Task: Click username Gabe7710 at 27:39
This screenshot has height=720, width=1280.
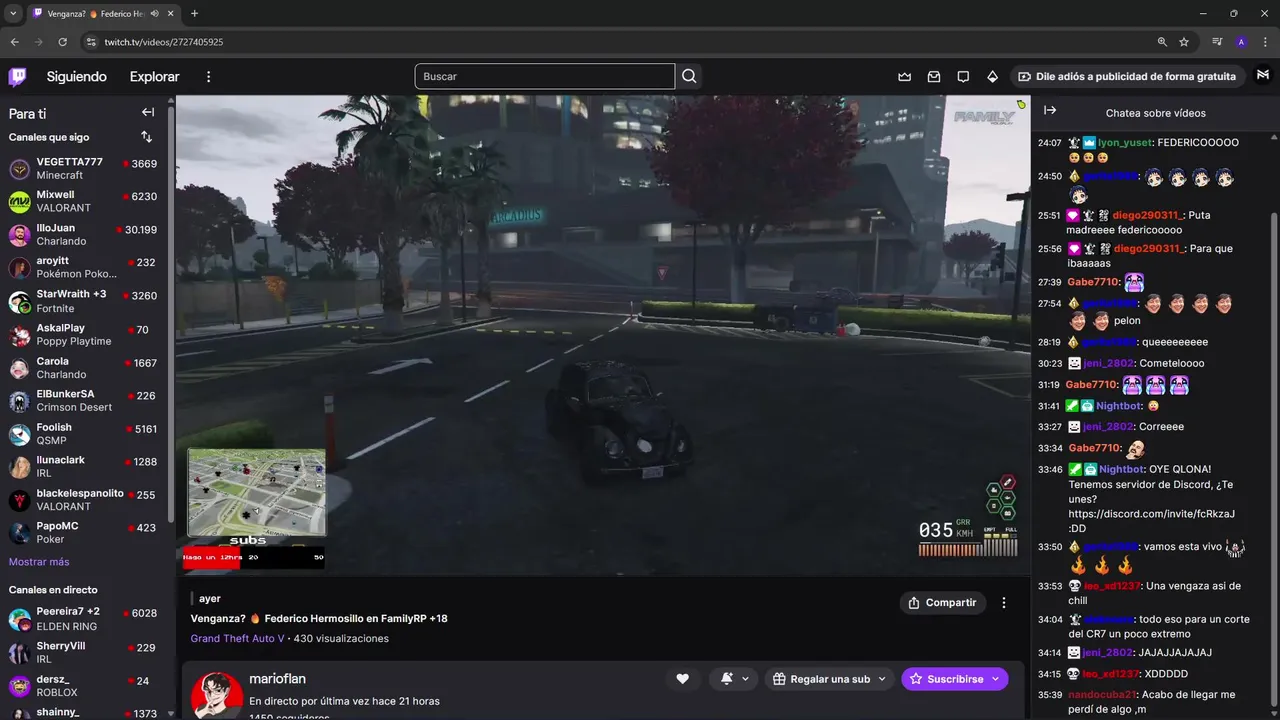Action: click(1092, 282)
